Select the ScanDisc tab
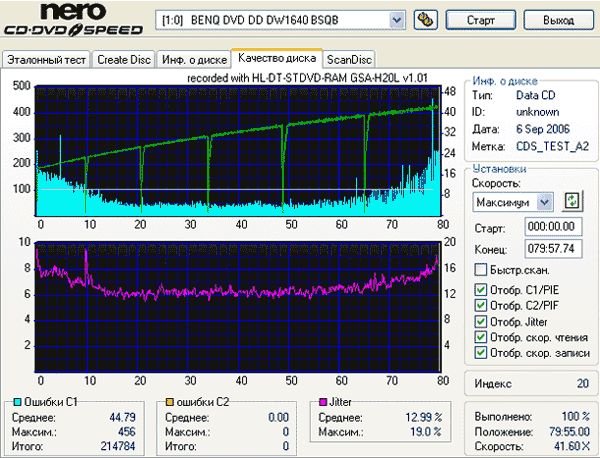 349,60
